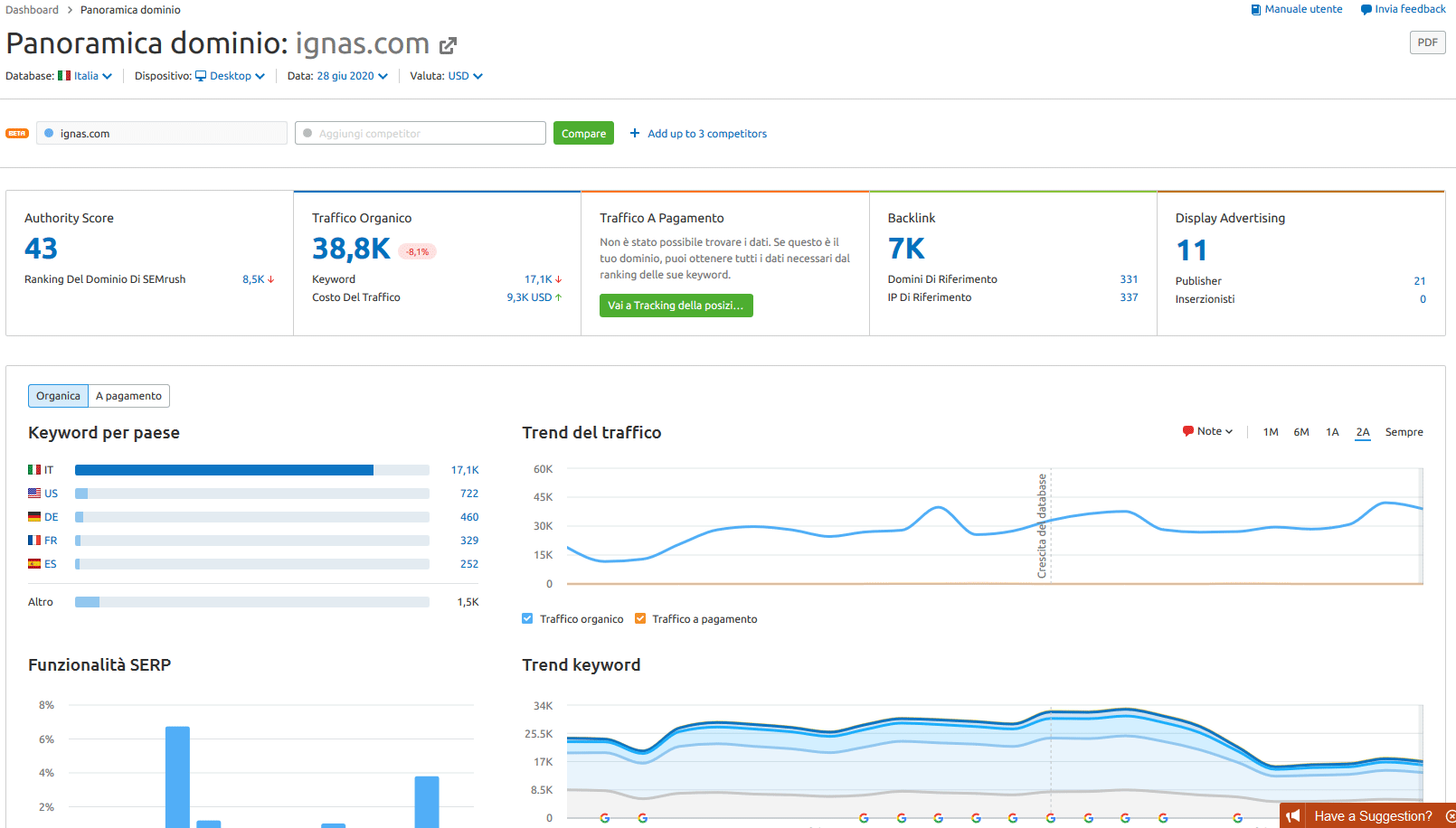
Task: Click the Manuale utente book icon
Action: [x=1255, y=10]
